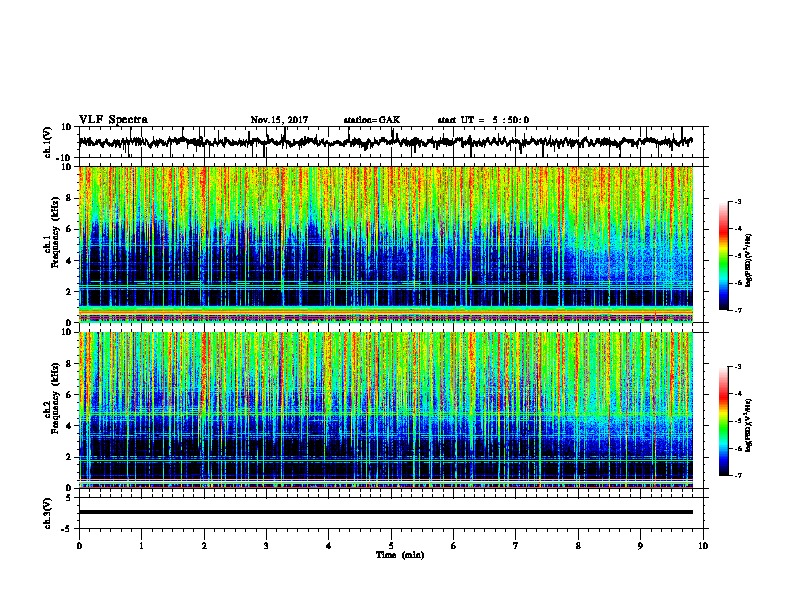Click the ch.1 color scale log(PSD) label
The image size is (792, 612).
click(749, 260)
